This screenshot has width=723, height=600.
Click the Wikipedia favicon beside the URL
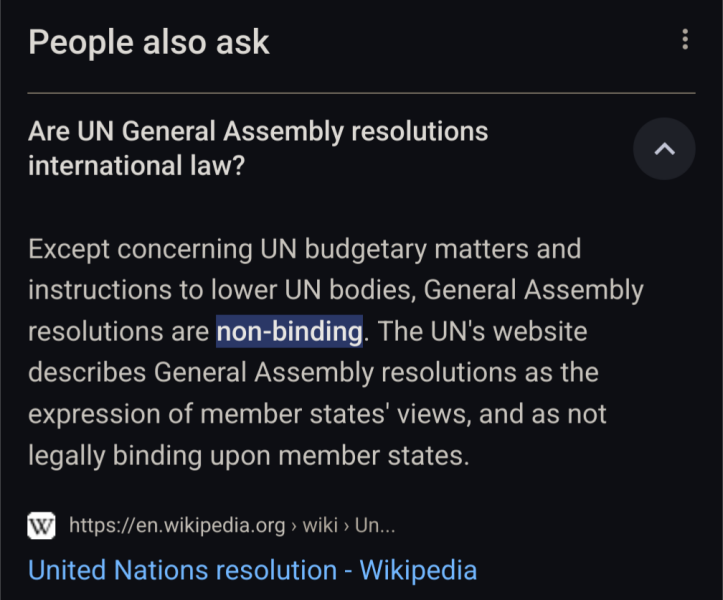(42, 525)
